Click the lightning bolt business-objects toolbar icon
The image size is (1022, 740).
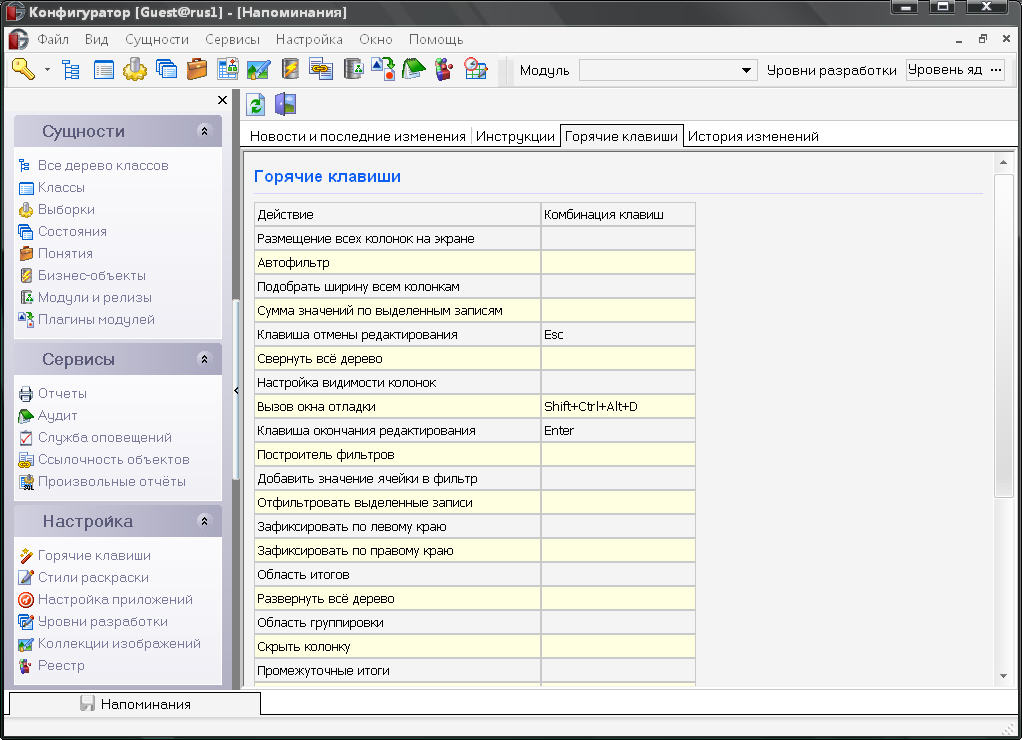pyautogui.click(x=290, y=69)
